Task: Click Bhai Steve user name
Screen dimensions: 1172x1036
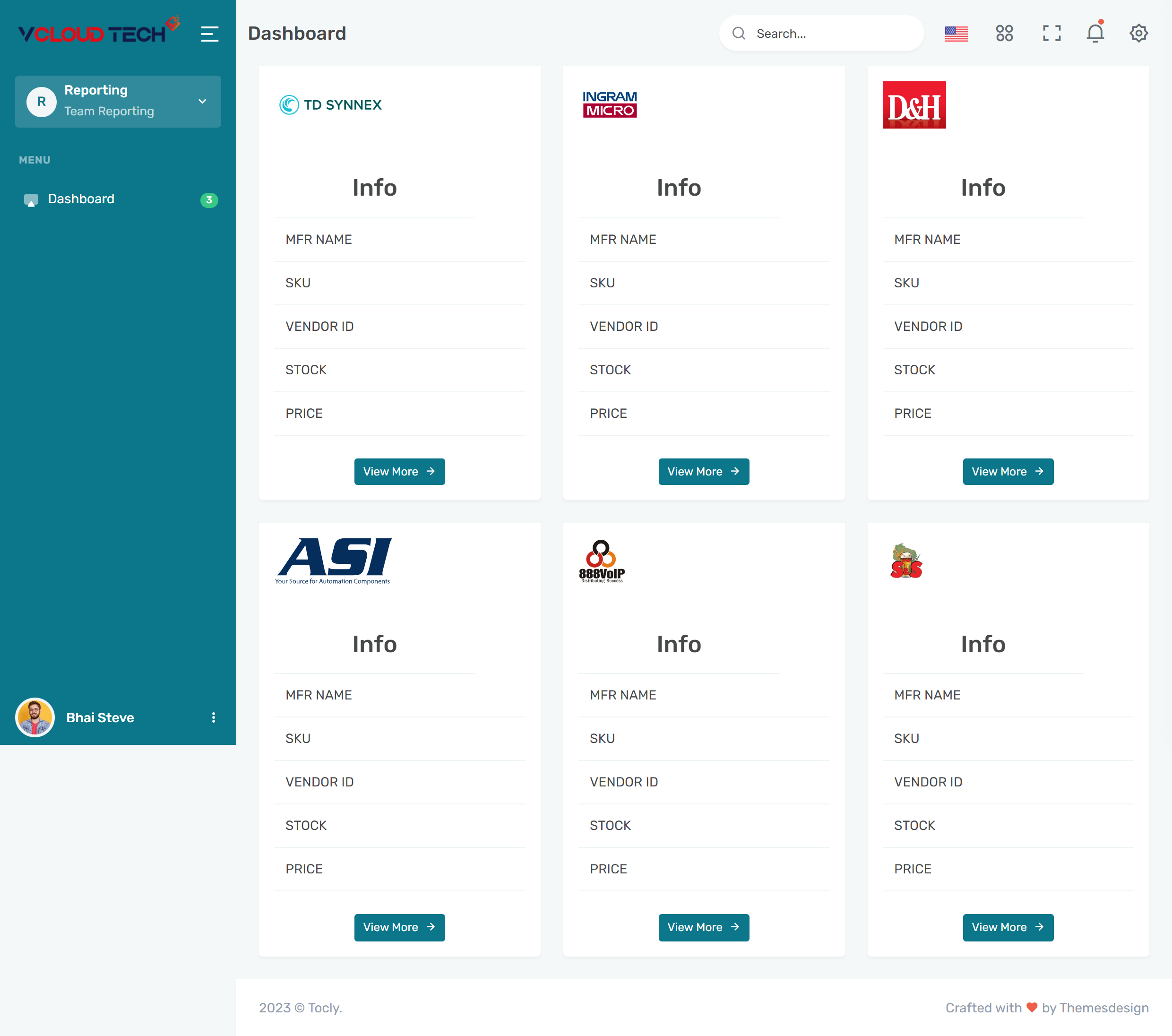Action: coord(100,717)
